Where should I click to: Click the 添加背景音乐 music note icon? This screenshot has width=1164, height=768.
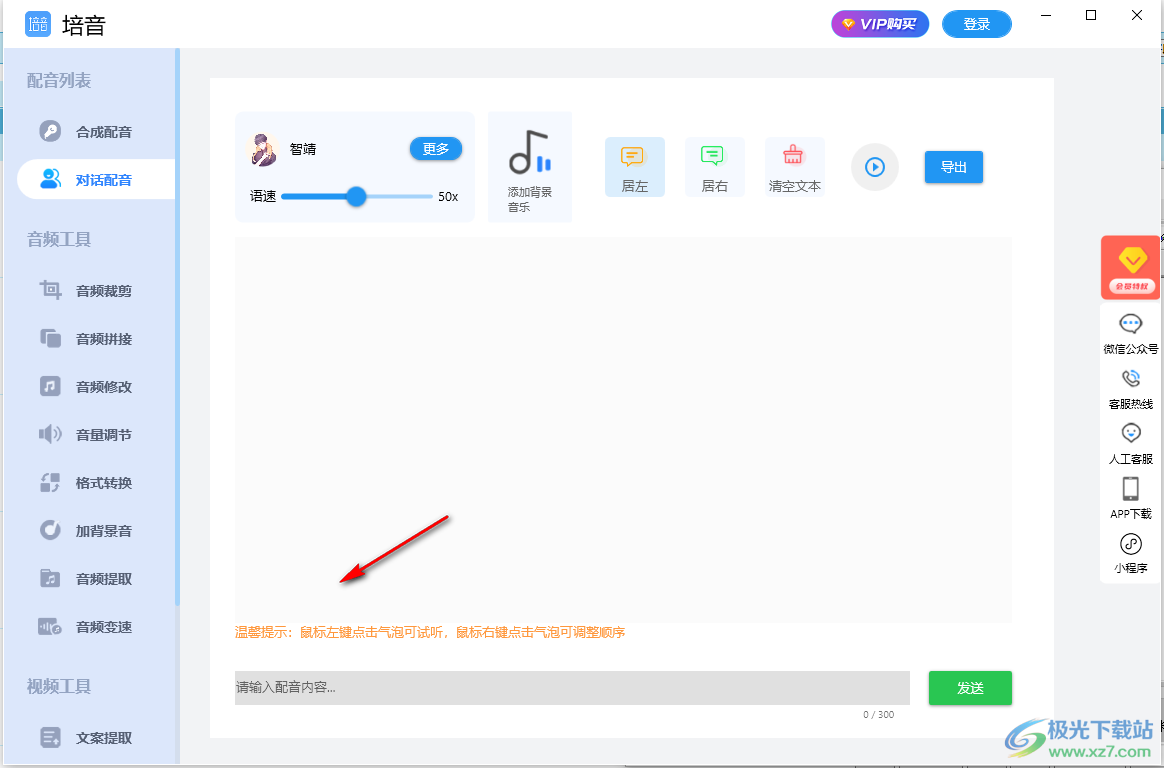pyautogui.click(x=529, y=153)
